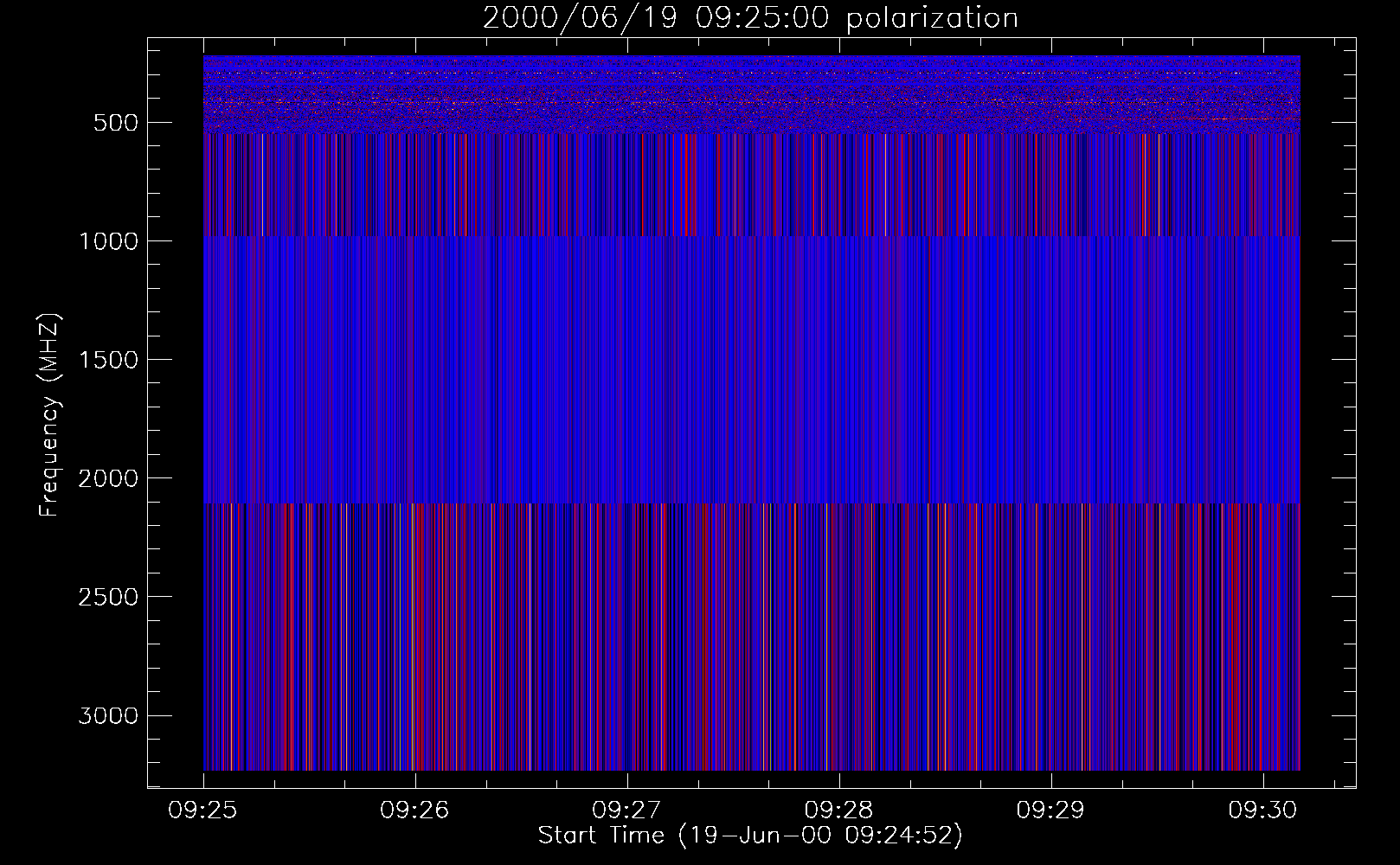
Task: Select the 'Frequency (MHZ)' axis label
Action: coord(49,415)
